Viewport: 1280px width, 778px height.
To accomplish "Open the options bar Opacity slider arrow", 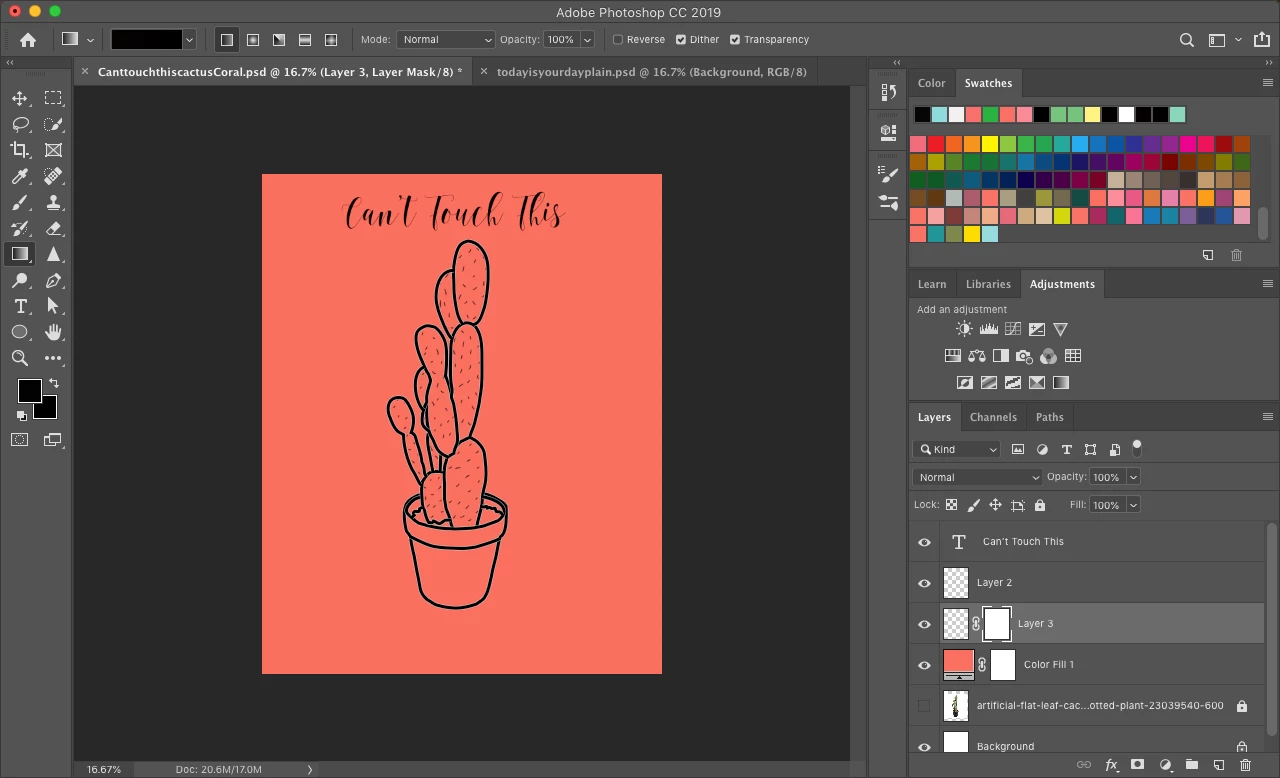I will point(587,40).
